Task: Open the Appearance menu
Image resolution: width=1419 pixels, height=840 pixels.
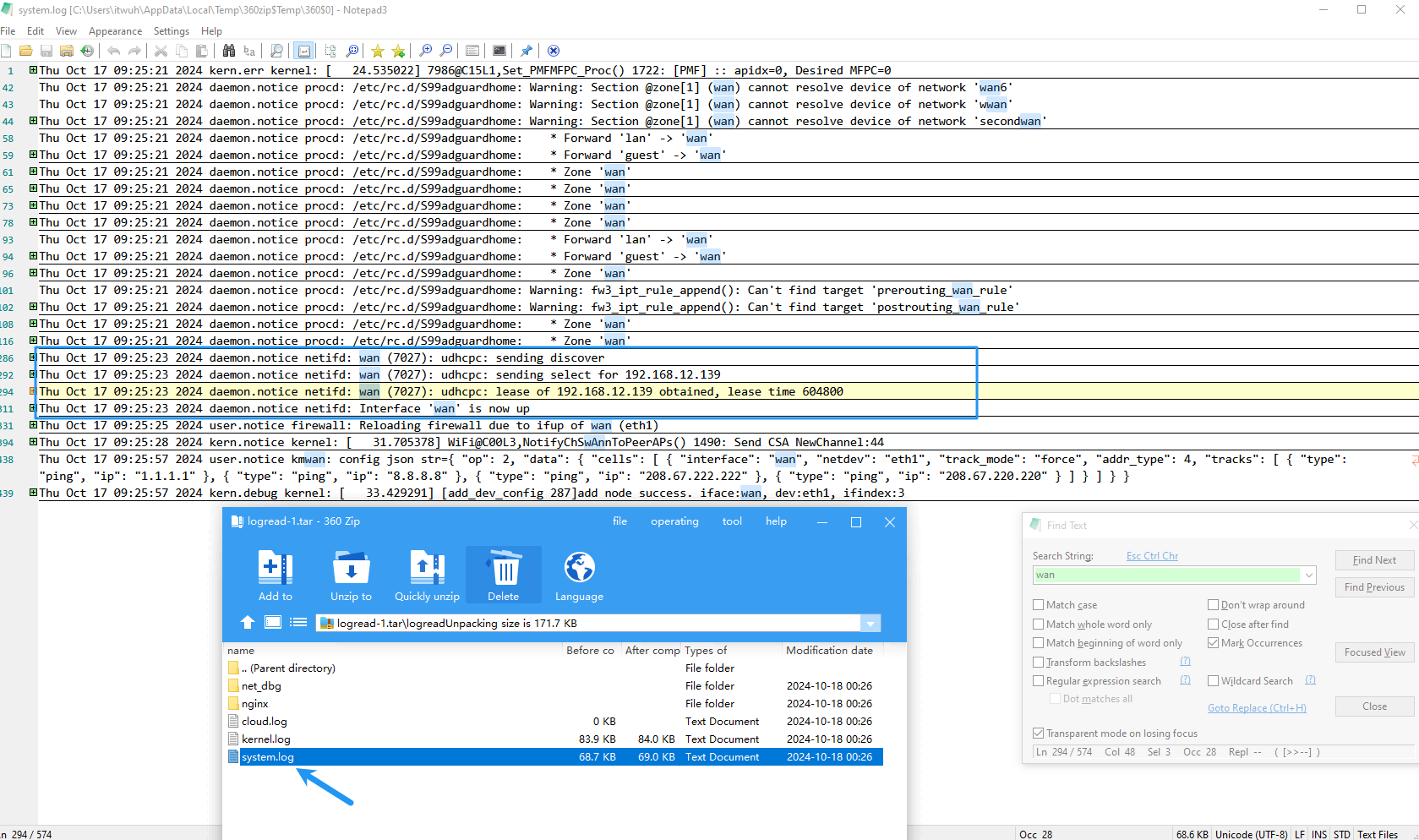Action: coord(115,31)
